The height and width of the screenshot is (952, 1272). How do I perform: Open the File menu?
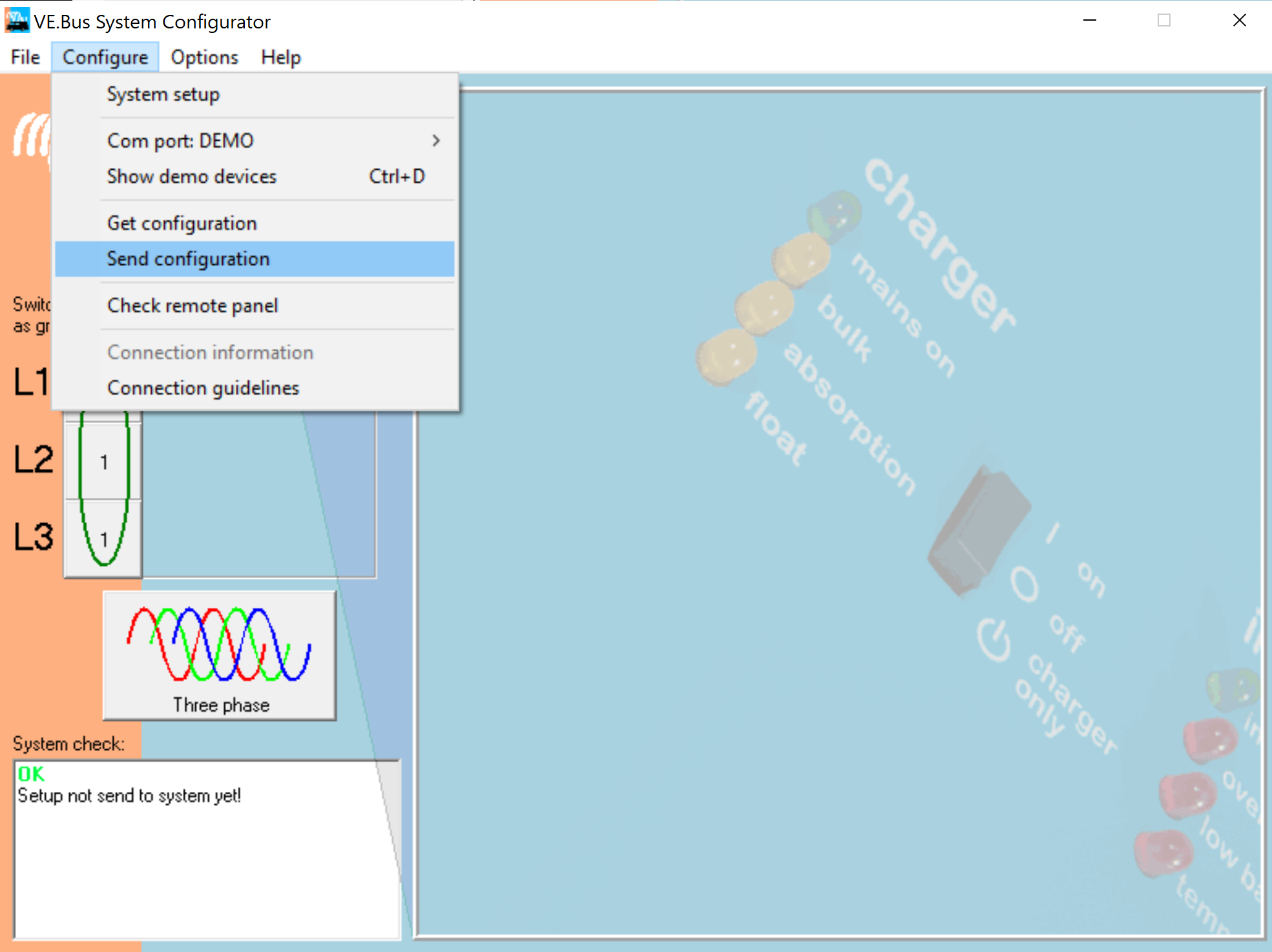click(x=25, y=57)
